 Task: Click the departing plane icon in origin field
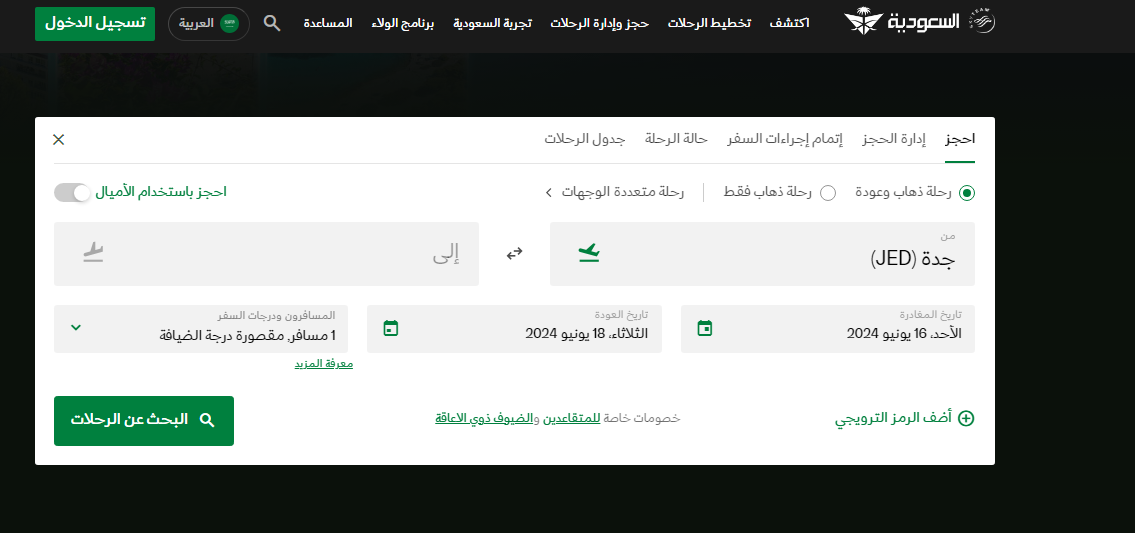[589, 253]
